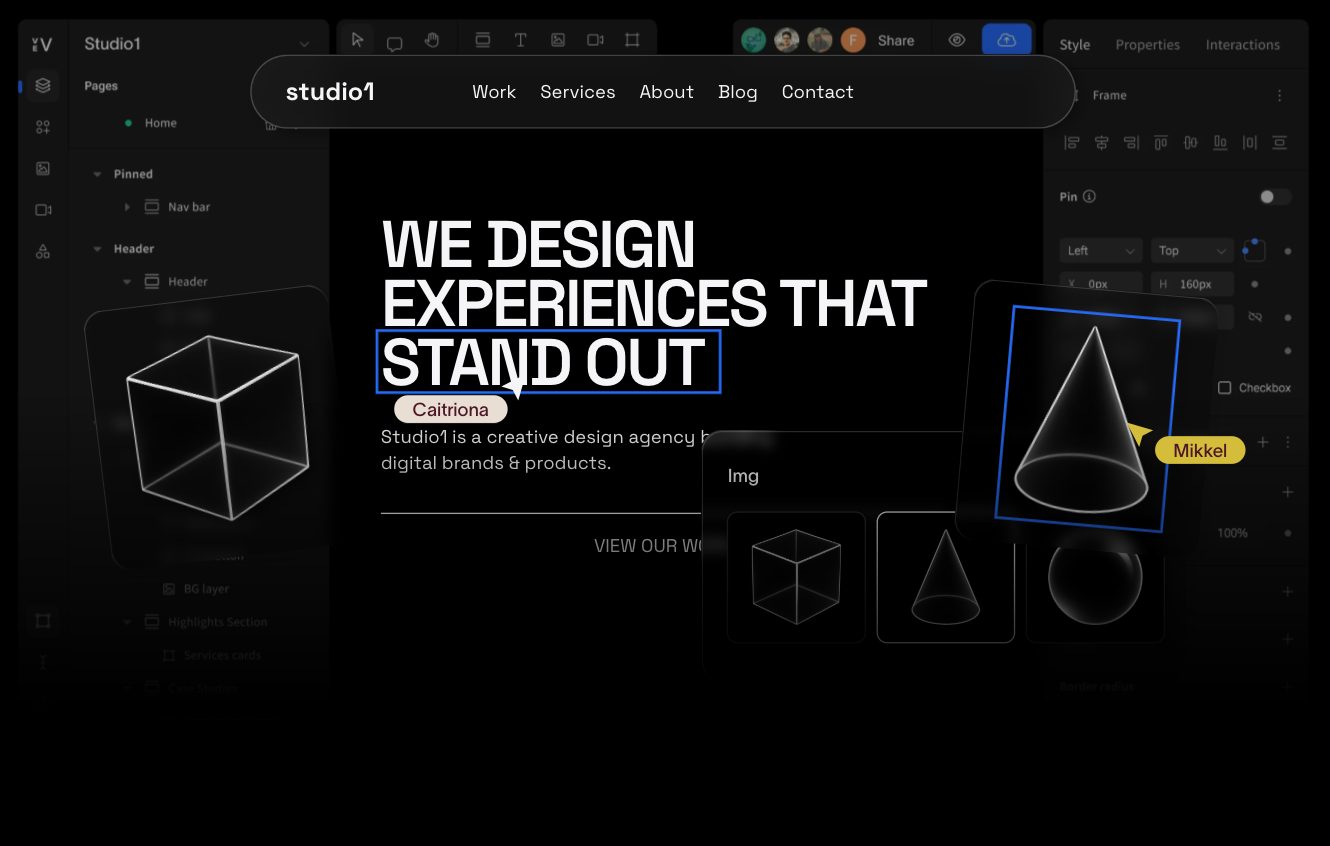Click the VIEW OUR WORK link

click(x=650, y=546)
